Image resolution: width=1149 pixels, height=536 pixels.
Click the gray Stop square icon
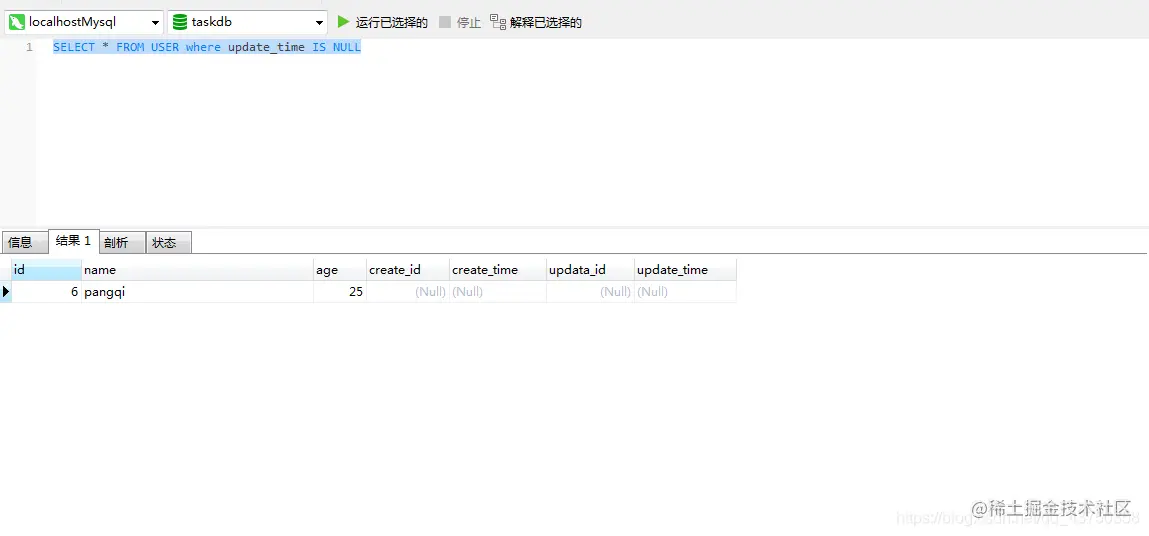[445, 22]
